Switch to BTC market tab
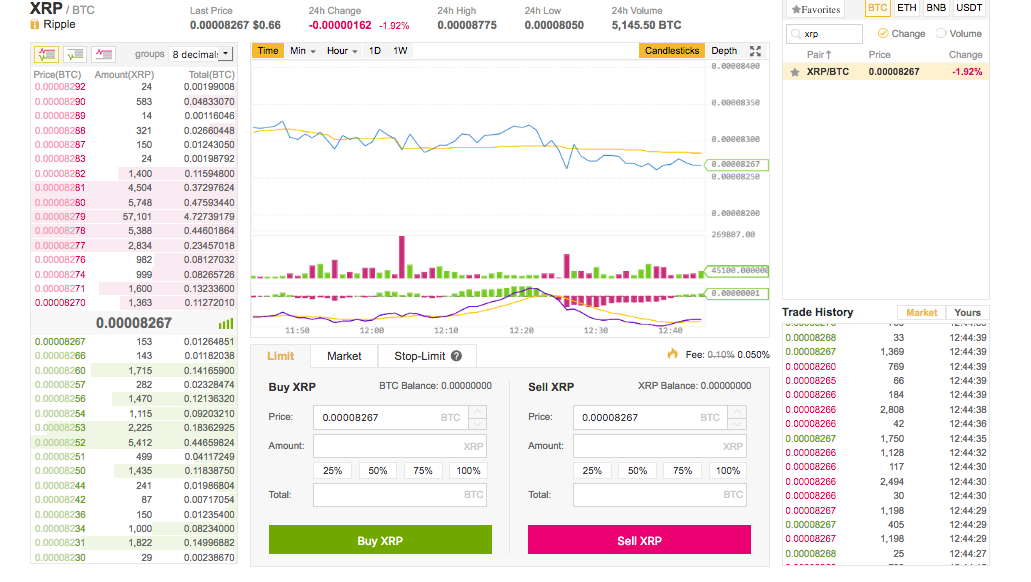Screen dimensions: 1031x582 tap(877, 8)
